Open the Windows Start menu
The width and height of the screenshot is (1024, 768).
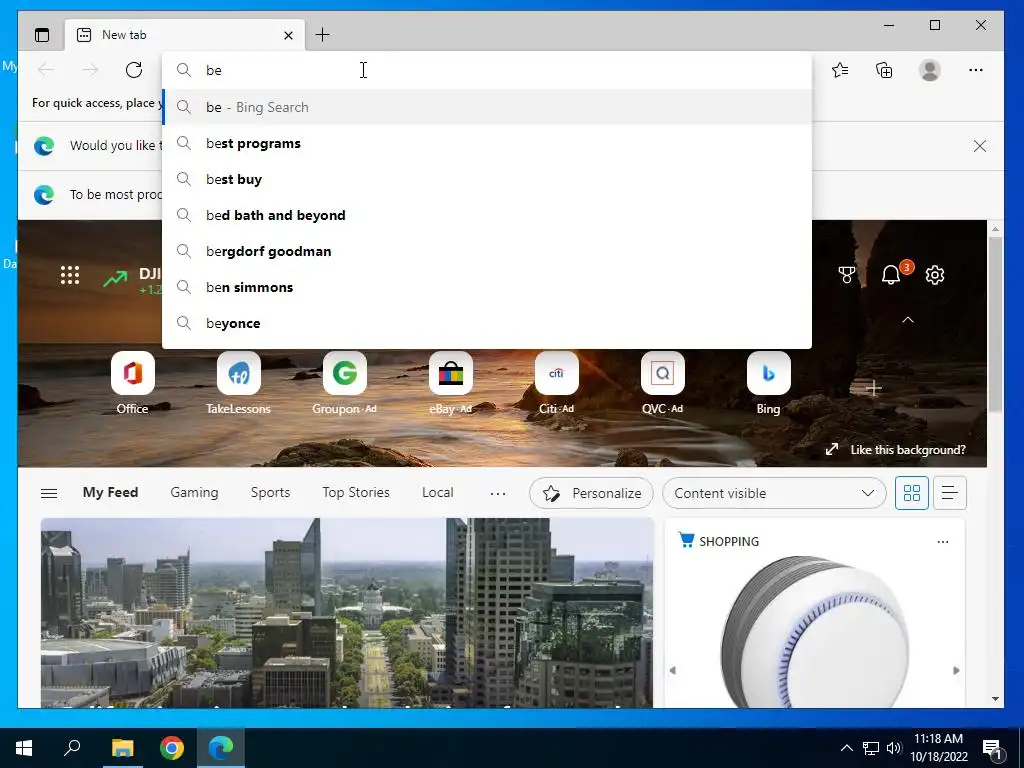tap(24, 748)
